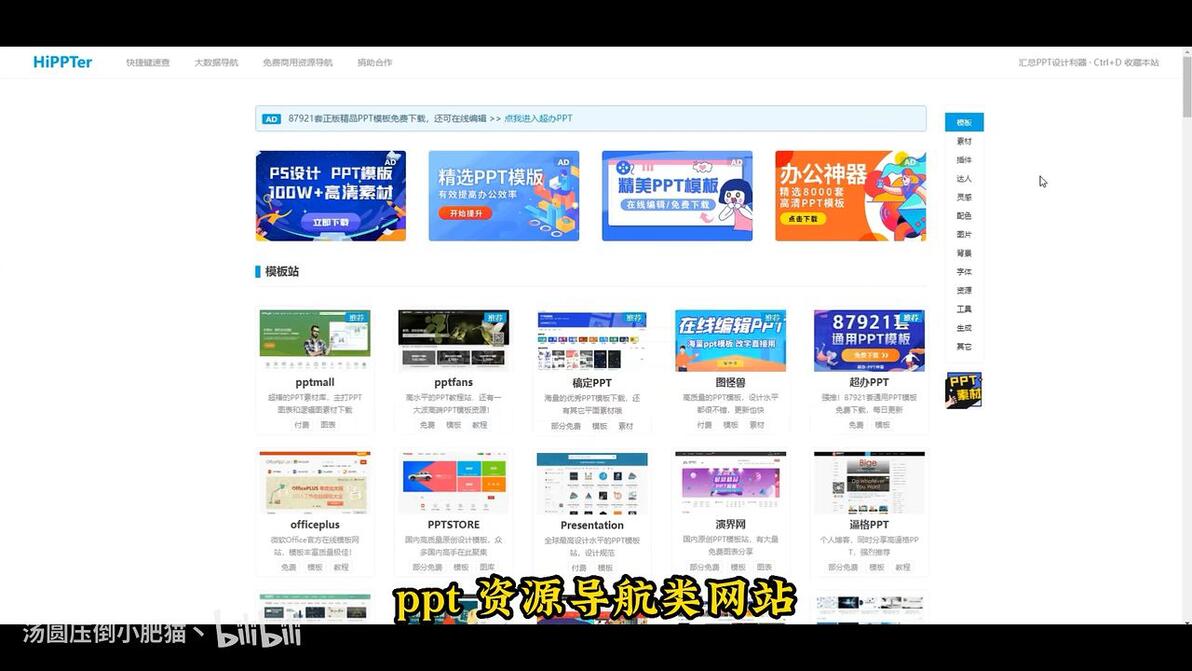The height and width of the screenshot is (671, 1192).
Task: Select 模板 in the side category list
Action: [964, 122]
